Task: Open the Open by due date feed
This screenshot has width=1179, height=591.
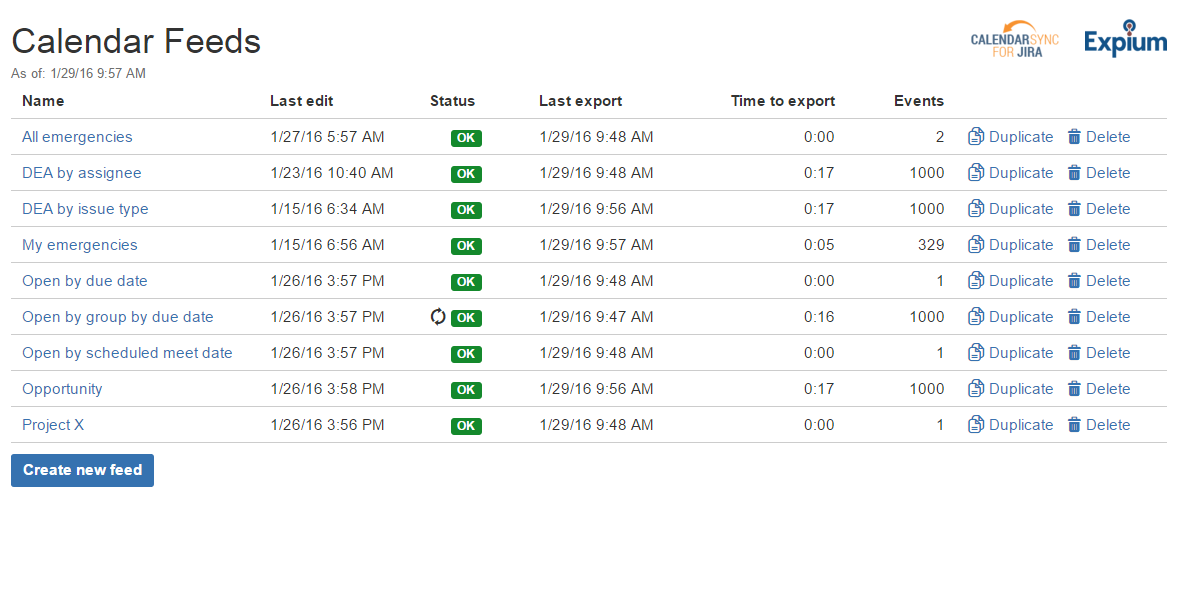Action: (x=85, y=281)
